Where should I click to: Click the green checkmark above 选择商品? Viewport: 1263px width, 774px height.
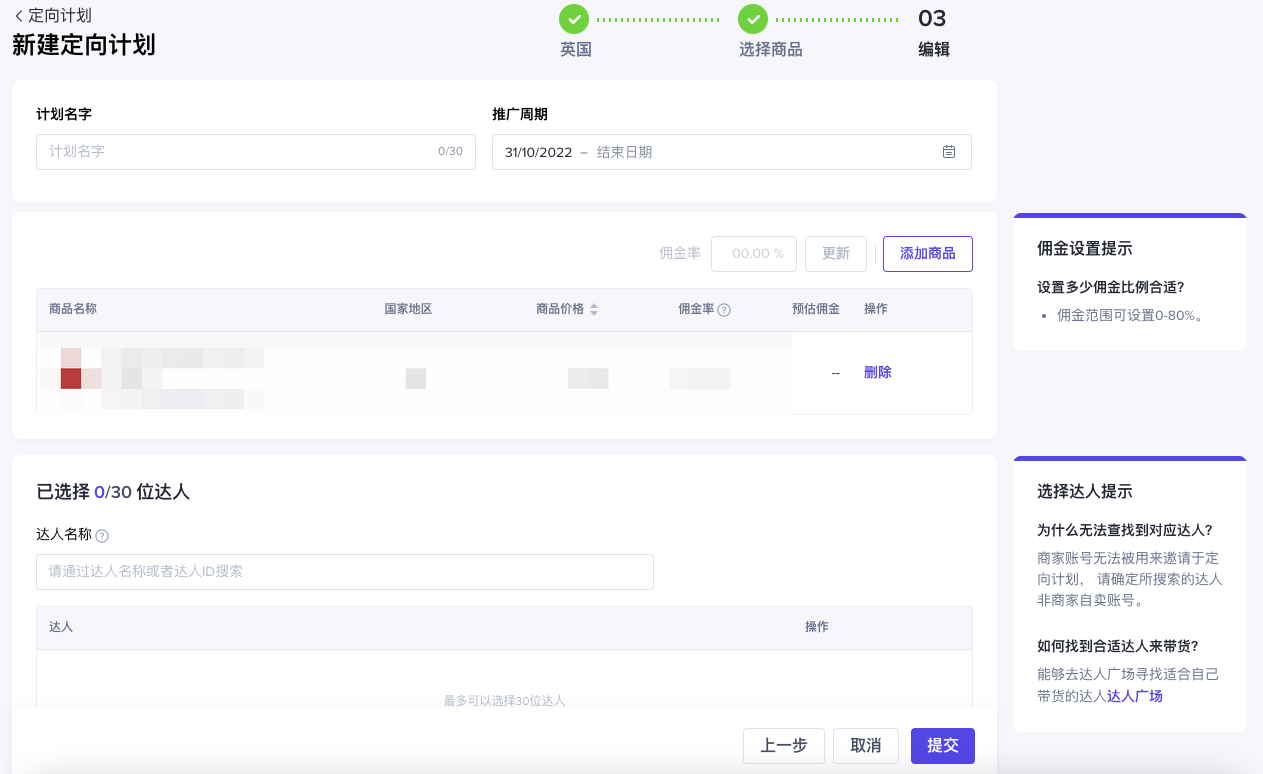[753, 18]
